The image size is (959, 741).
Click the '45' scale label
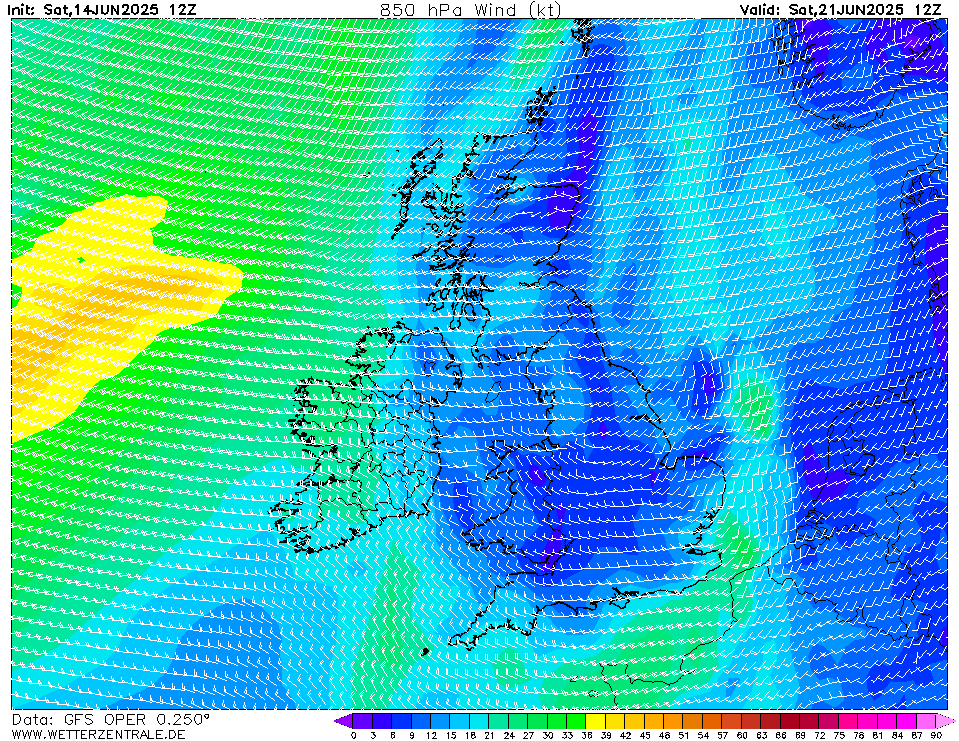click(x=645, y=735)
